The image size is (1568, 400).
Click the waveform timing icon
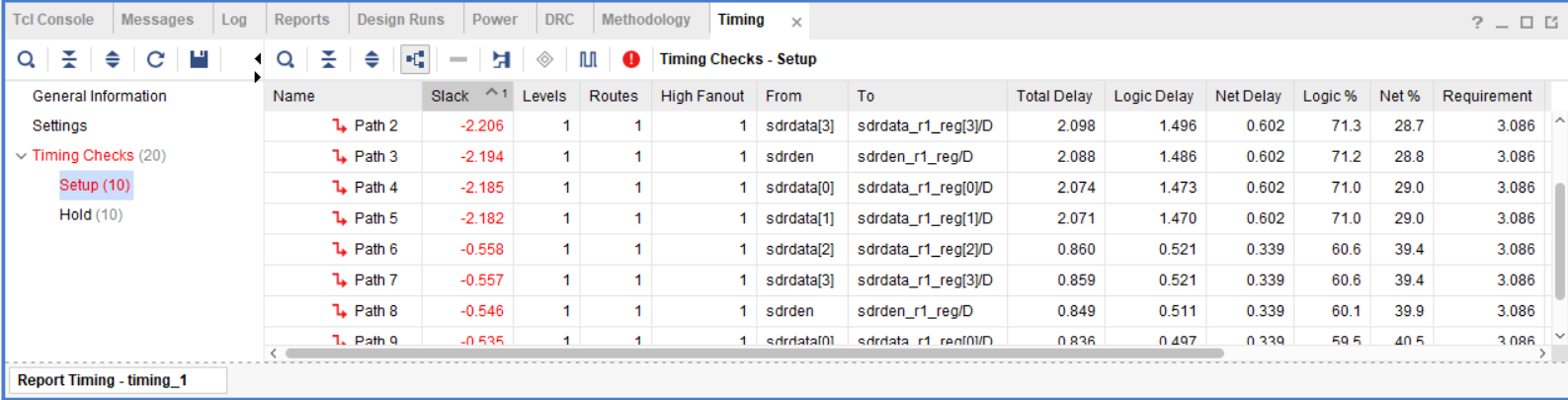coord(588,59)
